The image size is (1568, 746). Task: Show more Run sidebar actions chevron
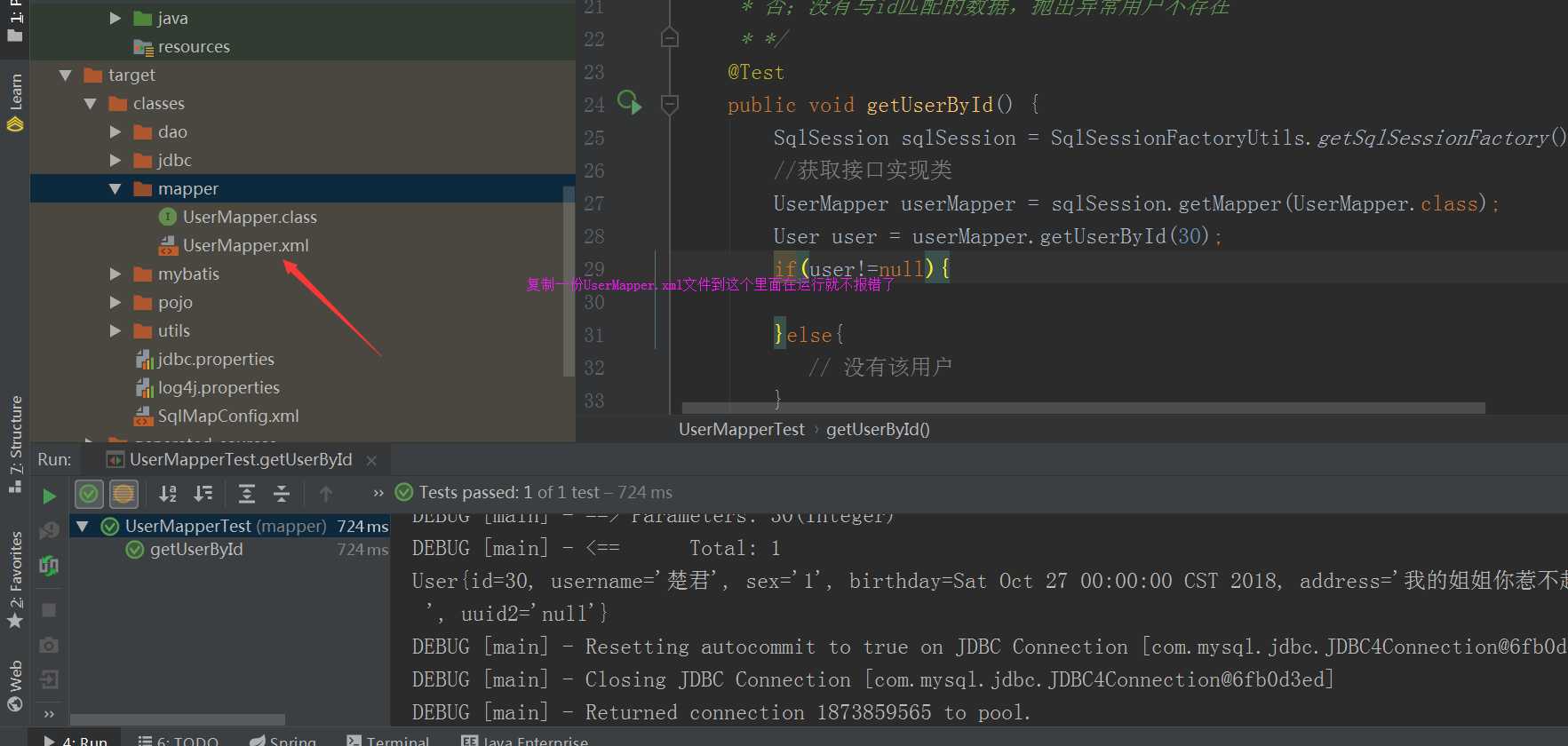[x=49, y=714]
